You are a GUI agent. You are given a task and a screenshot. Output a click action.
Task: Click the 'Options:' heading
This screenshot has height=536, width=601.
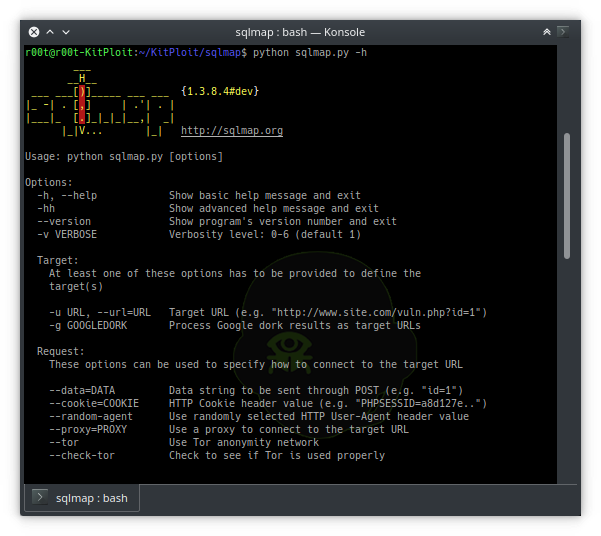click(x=49, y=182)
